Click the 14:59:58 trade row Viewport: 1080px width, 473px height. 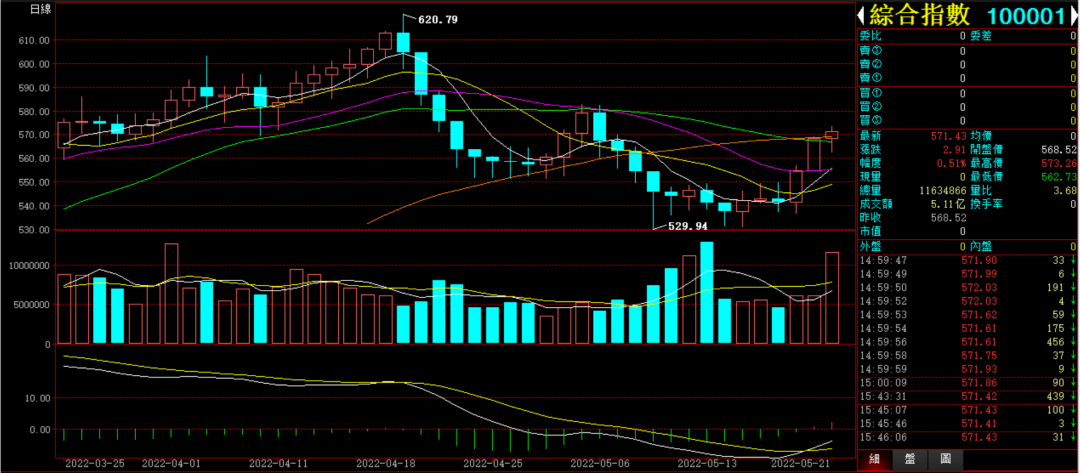pos(967,355)
